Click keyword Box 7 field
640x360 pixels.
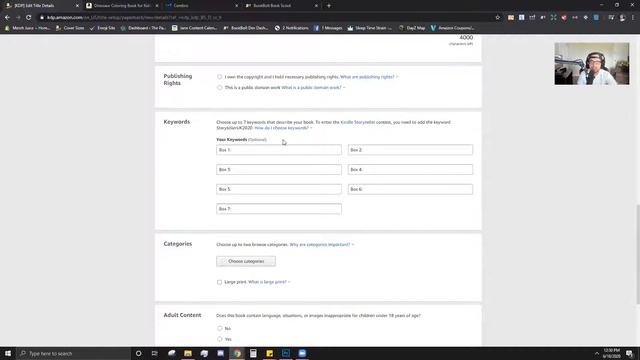coord(279,209)
